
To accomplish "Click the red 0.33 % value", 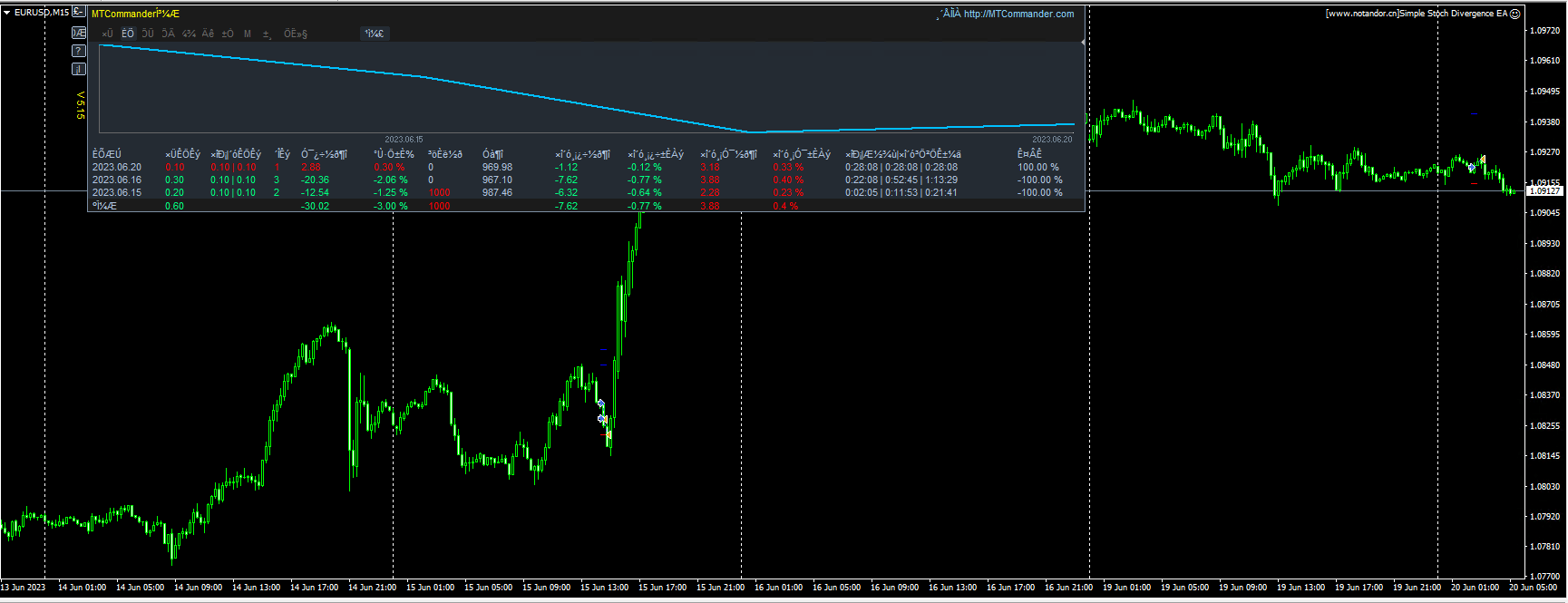I will click(788, 167).
